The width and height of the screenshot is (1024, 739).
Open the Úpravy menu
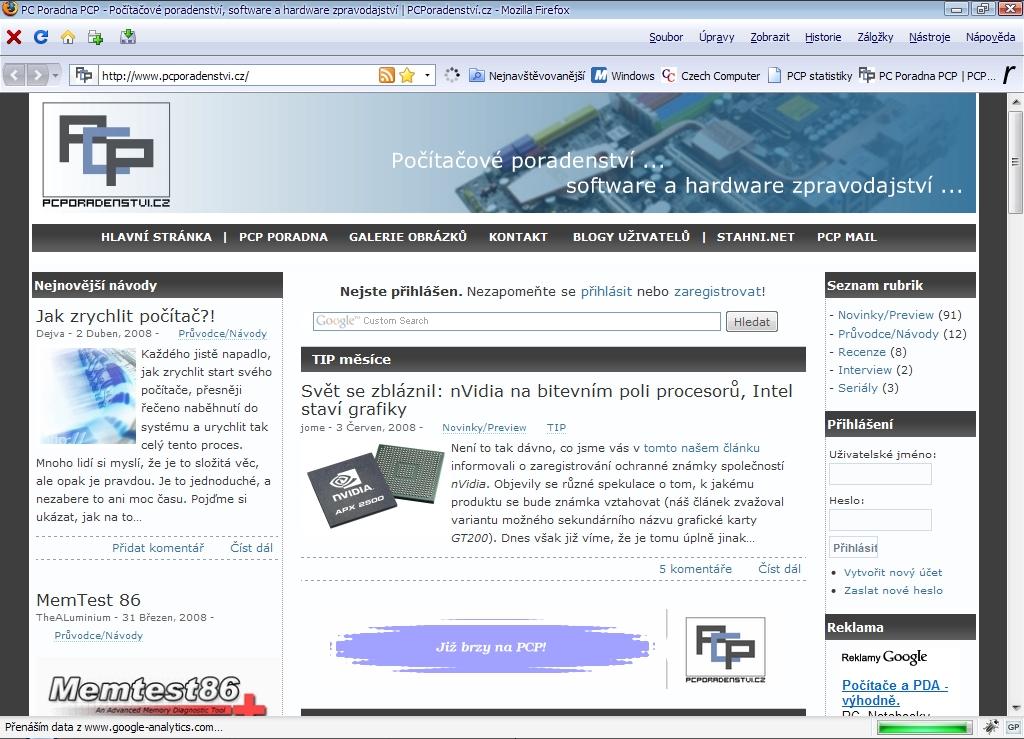click(716, 37)
